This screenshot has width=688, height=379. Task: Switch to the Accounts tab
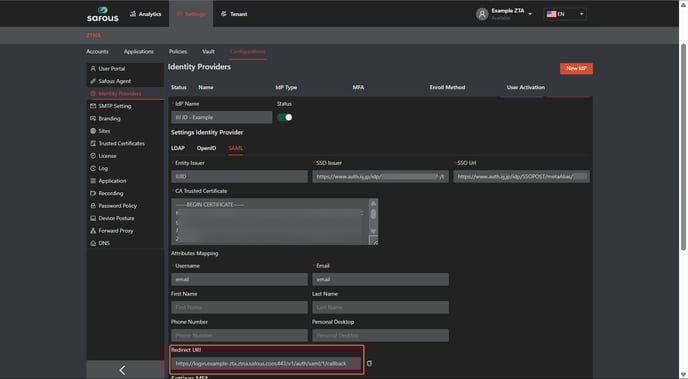click(x=97, y=52)
